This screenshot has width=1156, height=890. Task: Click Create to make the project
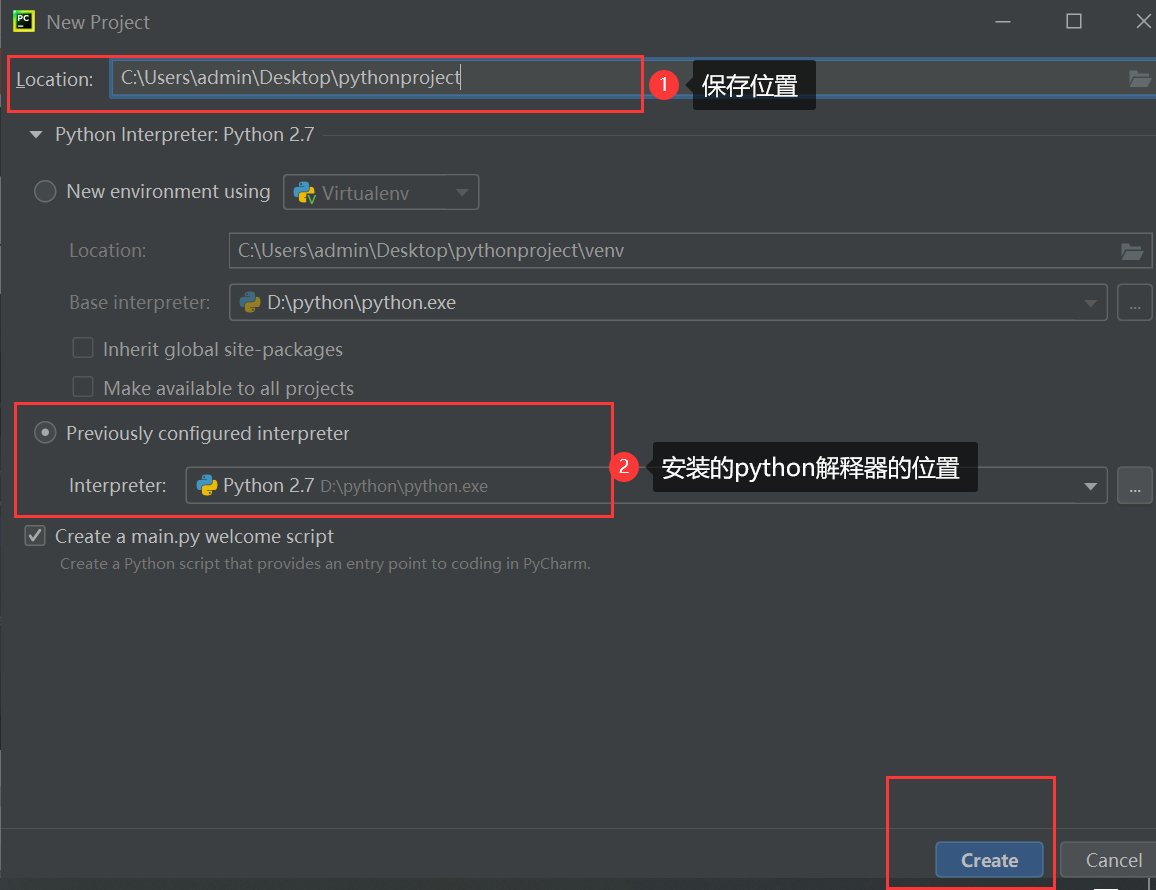click(x=989, y=860)
